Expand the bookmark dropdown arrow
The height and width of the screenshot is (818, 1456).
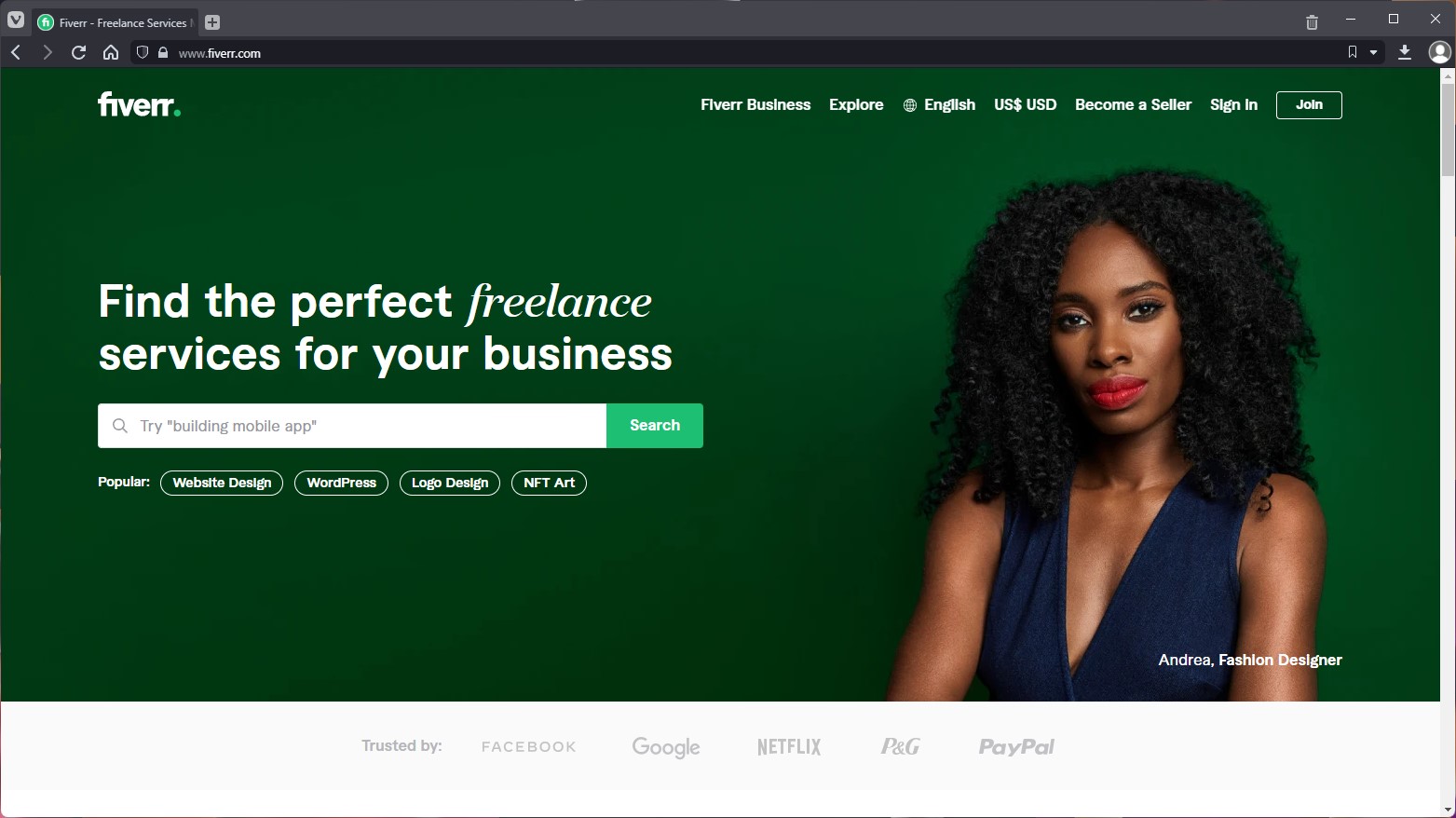click(x=1373, y=53)
